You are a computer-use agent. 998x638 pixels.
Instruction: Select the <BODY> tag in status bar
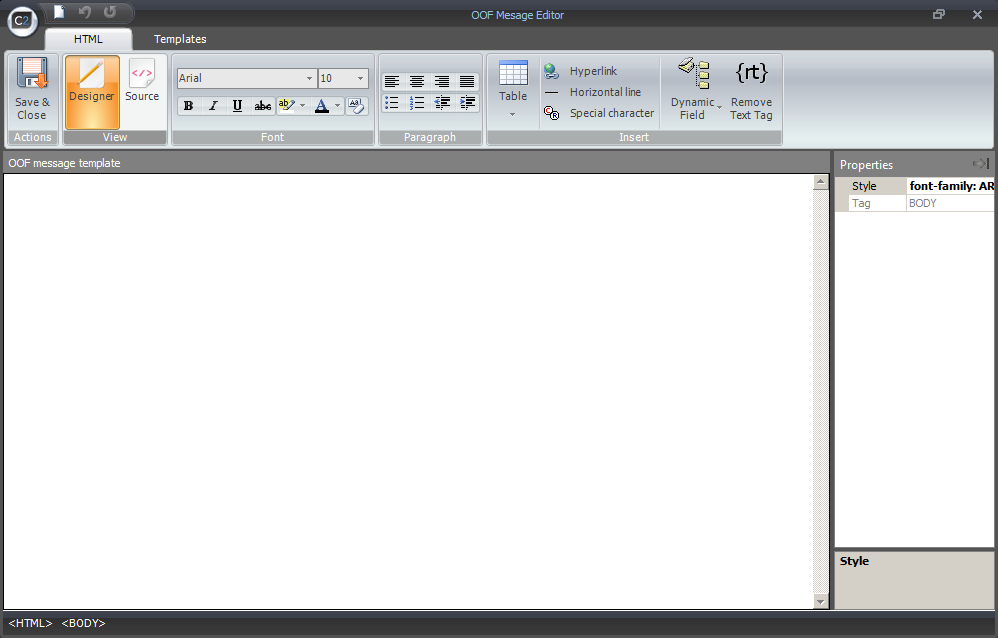click(83, 623)
